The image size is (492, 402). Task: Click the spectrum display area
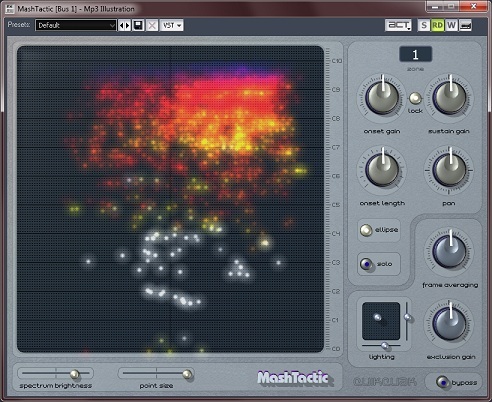[170, 199]
